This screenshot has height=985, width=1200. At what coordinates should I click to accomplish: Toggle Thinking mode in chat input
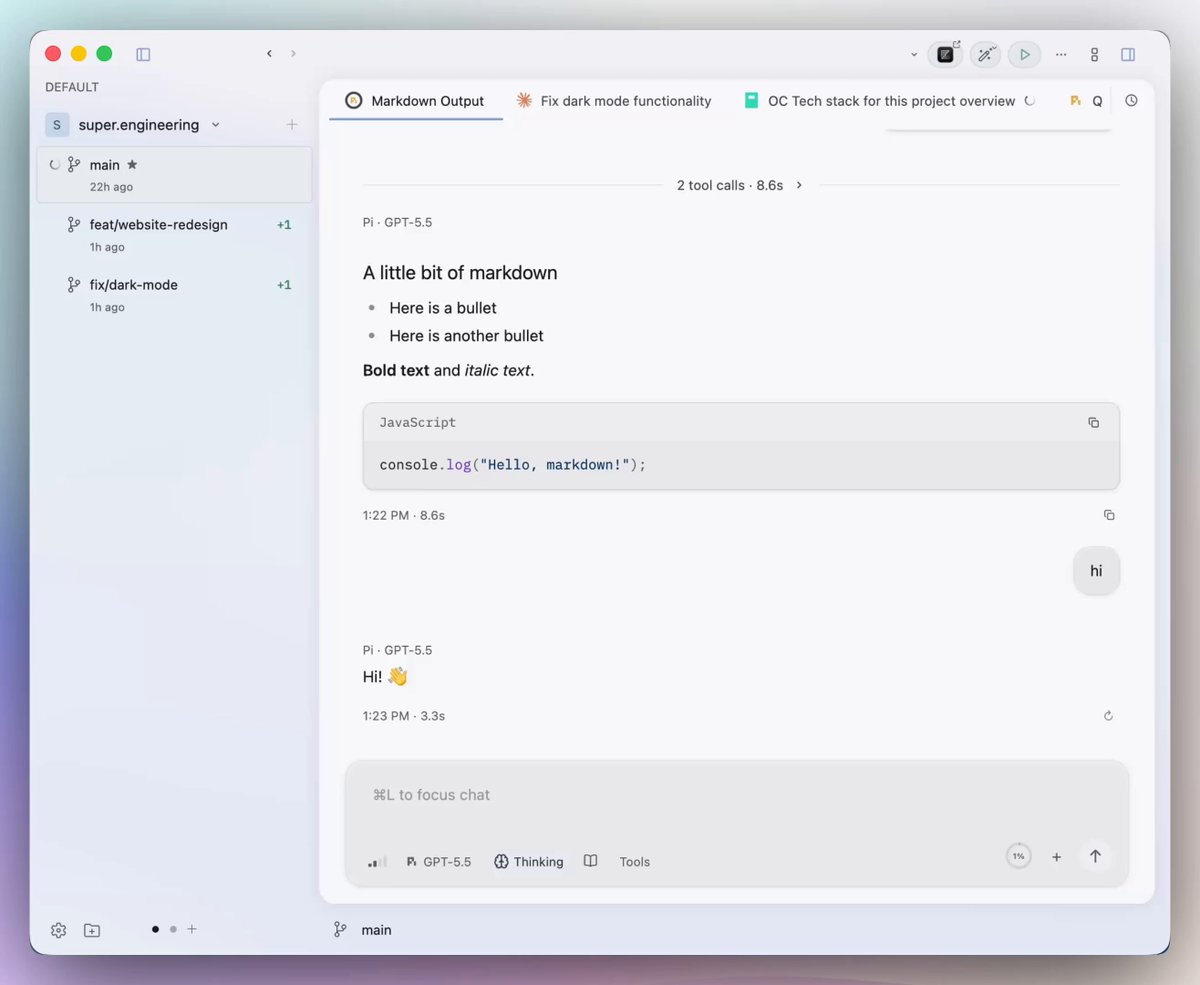click(x=529, y=862)
